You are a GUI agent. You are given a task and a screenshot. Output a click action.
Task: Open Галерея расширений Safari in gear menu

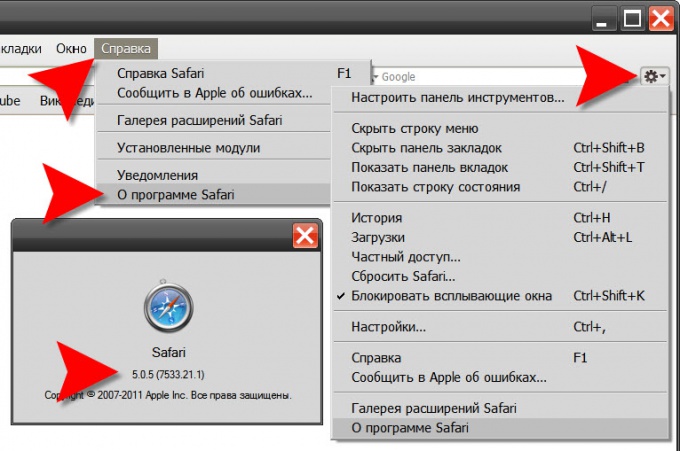(500, 408)
